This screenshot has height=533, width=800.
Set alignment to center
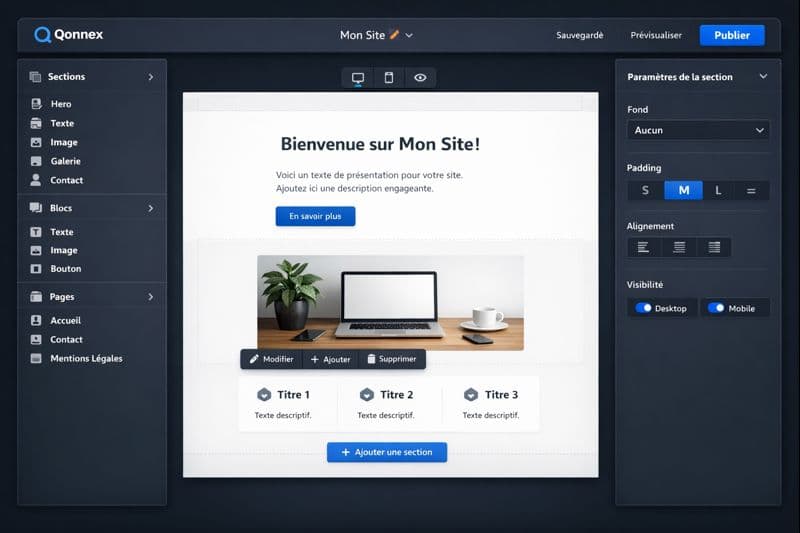[x=679, y=247]
